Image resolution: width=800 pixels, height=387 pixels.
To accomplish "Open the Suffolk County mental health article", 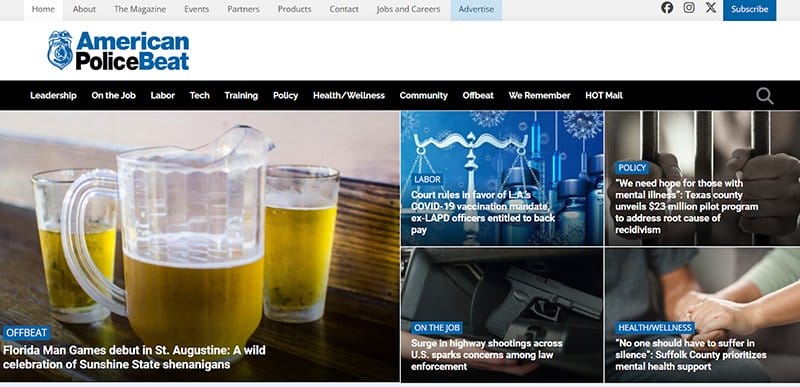I will pos(690,355).
